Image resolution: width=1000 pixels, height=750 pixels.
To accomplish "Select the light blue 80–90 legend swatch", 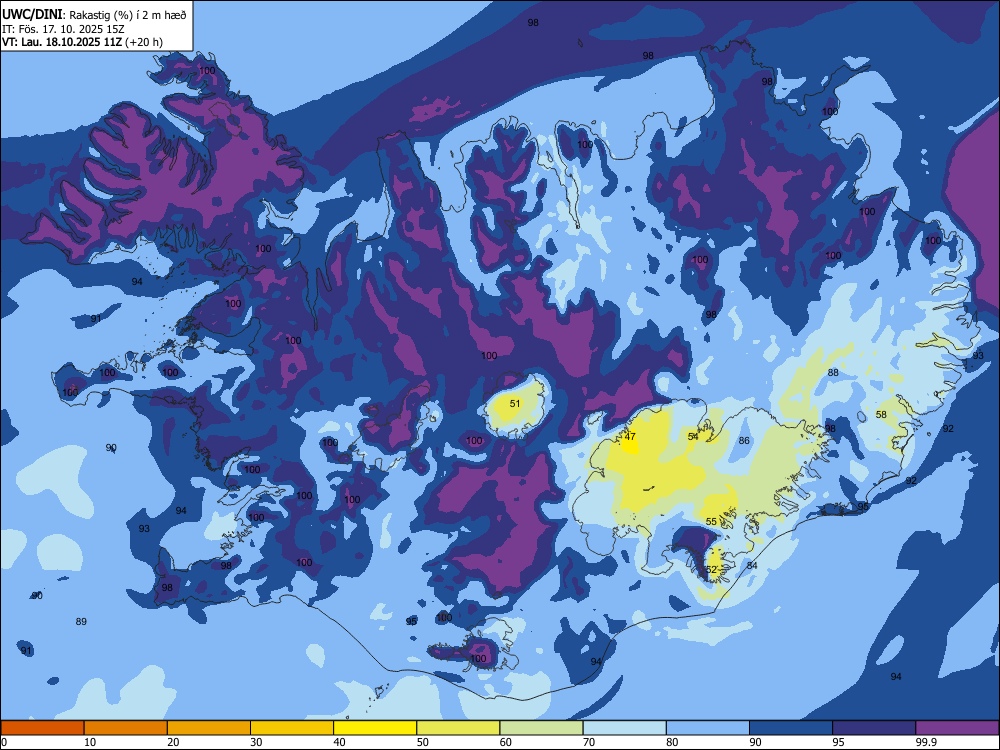I will 708,728.
